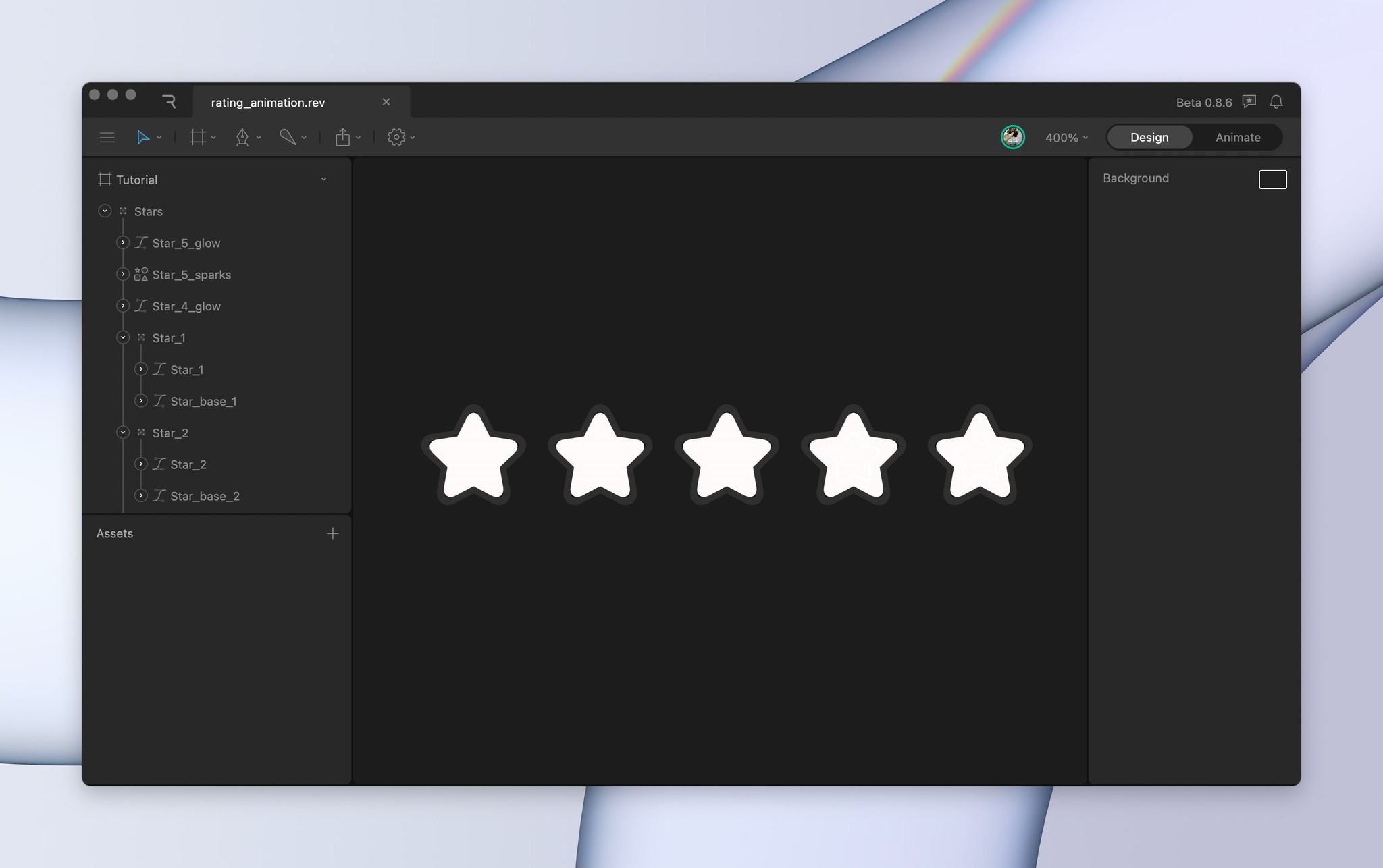Open the Background color swatch
Image resolution: width=1383 pixels, height=868 pixels.
click(x=1272, y=179)
